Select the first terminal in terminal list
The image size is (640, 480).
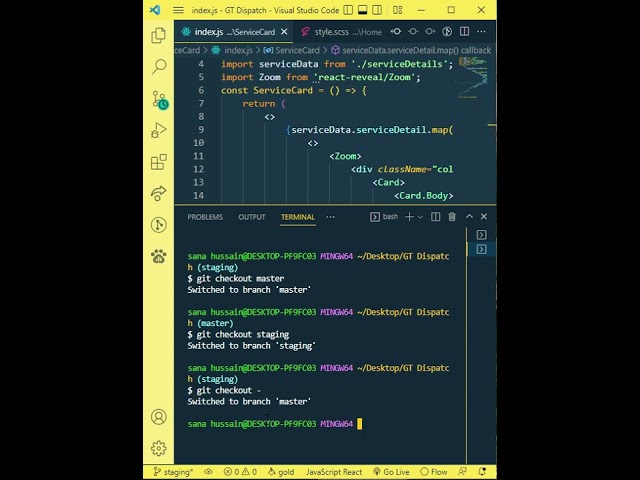(x=482, y=235)
